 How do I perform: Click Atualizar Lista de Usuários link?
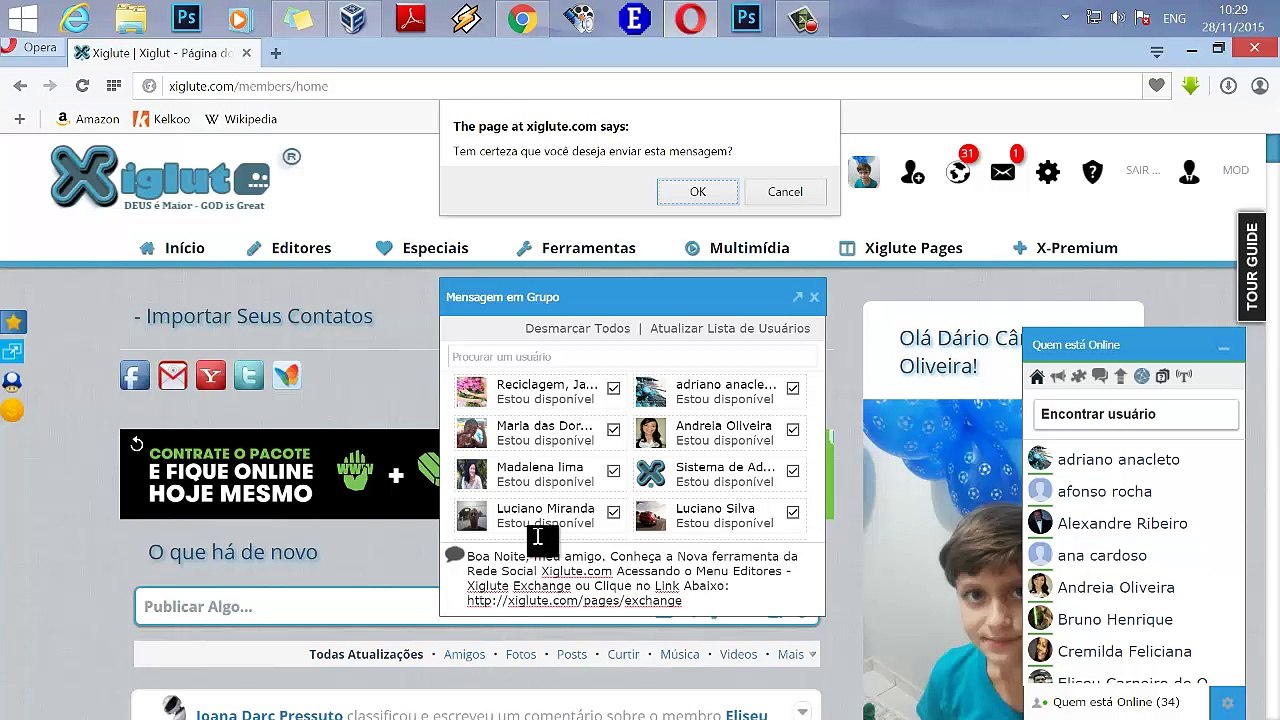point(730,328)
